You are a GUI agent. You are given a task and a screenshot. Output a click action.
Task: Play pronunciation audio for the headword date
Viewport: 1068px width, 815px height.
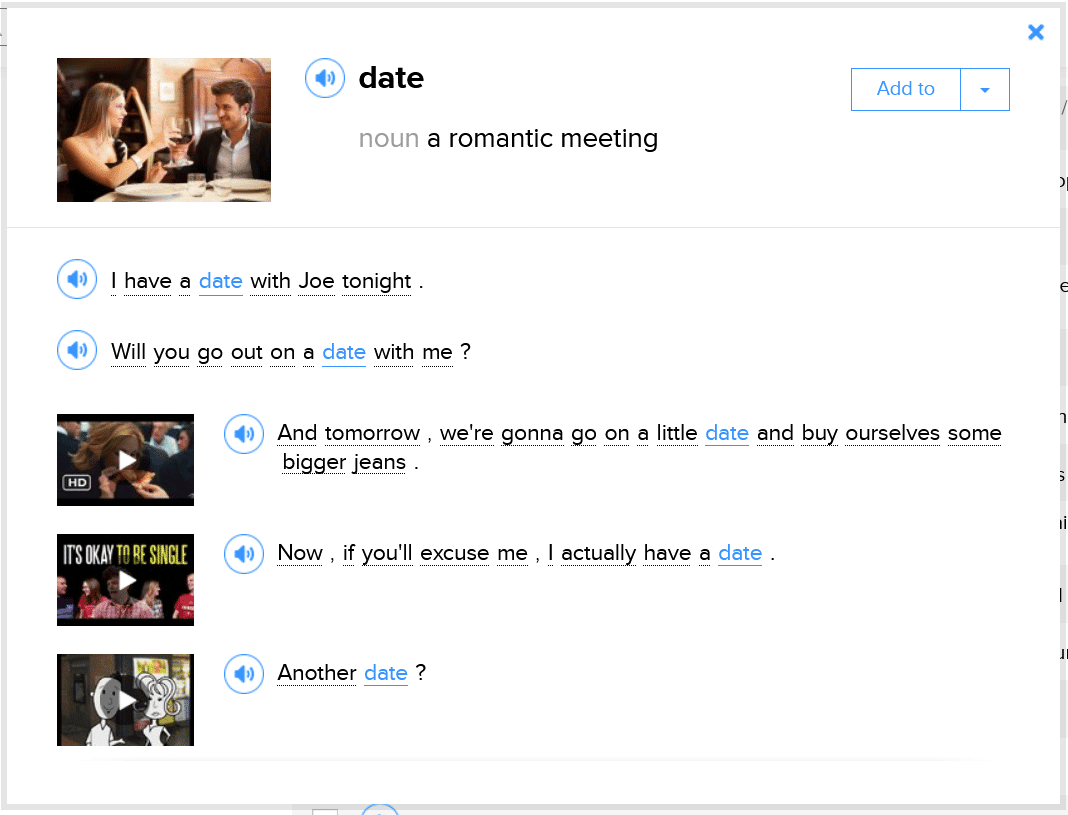point(325,78)
